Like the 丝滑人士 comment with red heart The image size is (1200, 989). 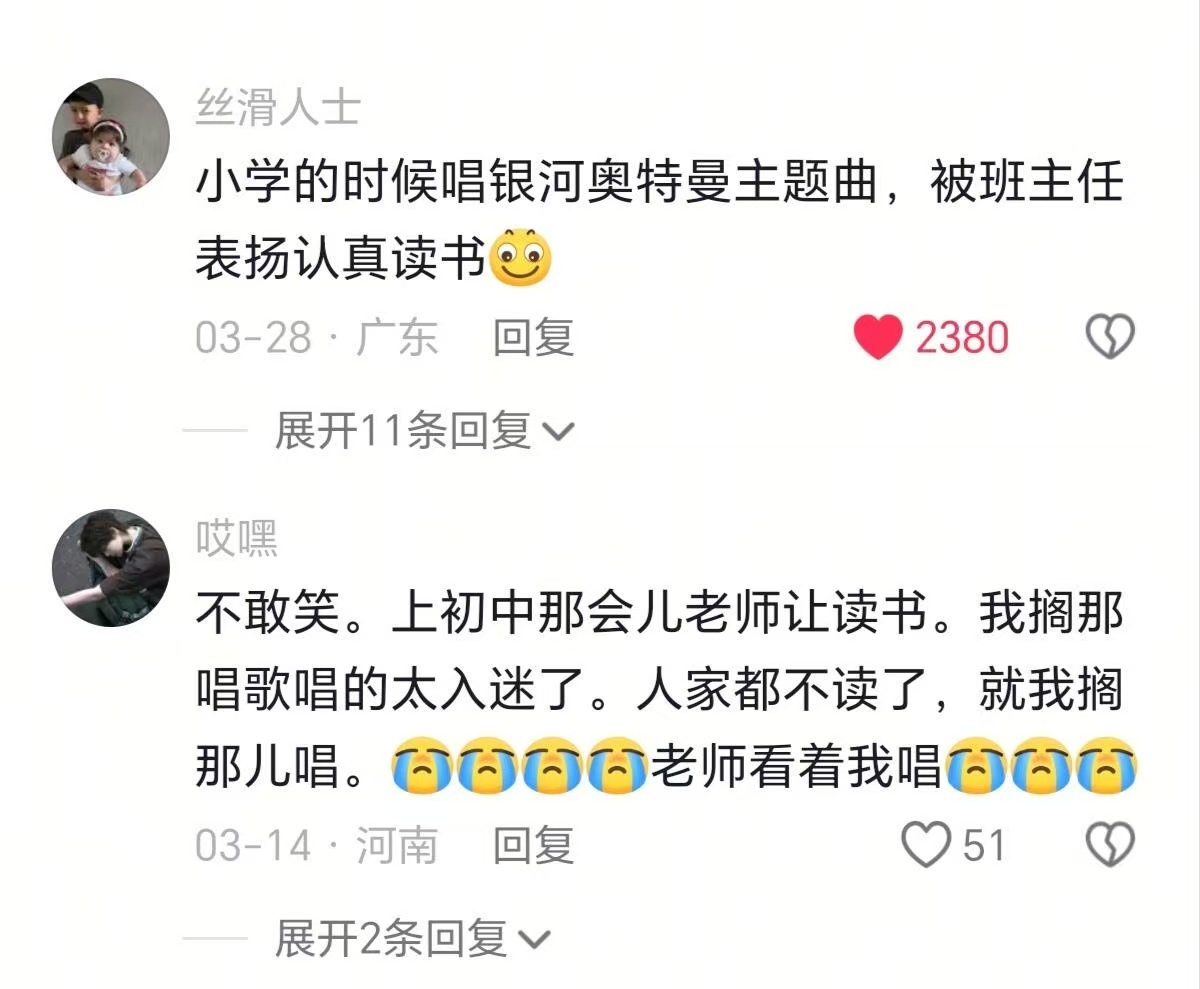click(x=879, y=338)
